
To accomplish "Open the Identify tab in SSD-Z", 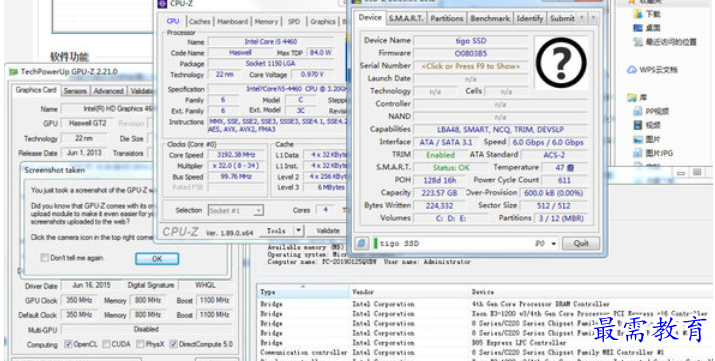I will (529, 19).
